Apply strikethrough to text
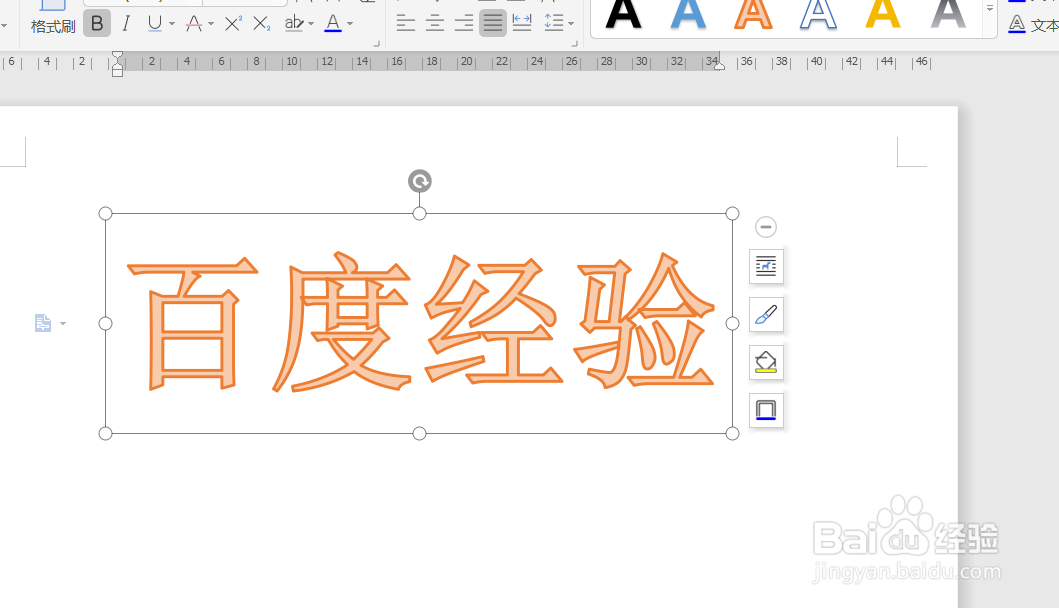The width and height of the screenshot is (1059, 608). [x=194, y=24]
